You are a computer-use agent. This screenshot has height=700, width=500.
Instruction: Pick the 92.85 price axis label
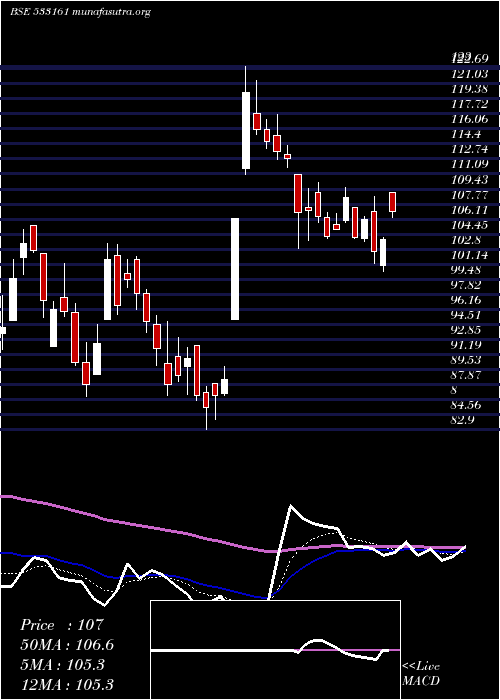(x=466, y=330)
